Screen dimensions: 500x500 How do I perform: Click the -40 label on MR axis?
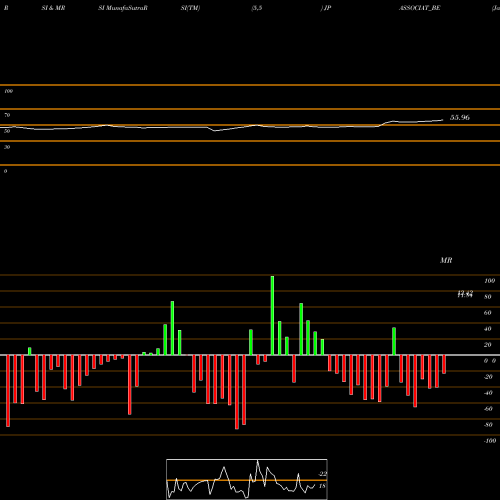click(x=488, y=393)
